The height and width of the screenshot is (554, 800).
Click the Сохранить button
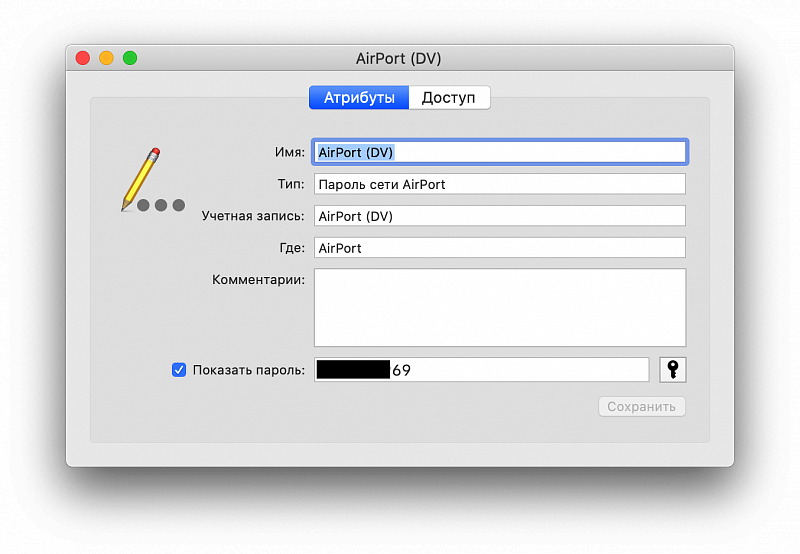(641, 407)
